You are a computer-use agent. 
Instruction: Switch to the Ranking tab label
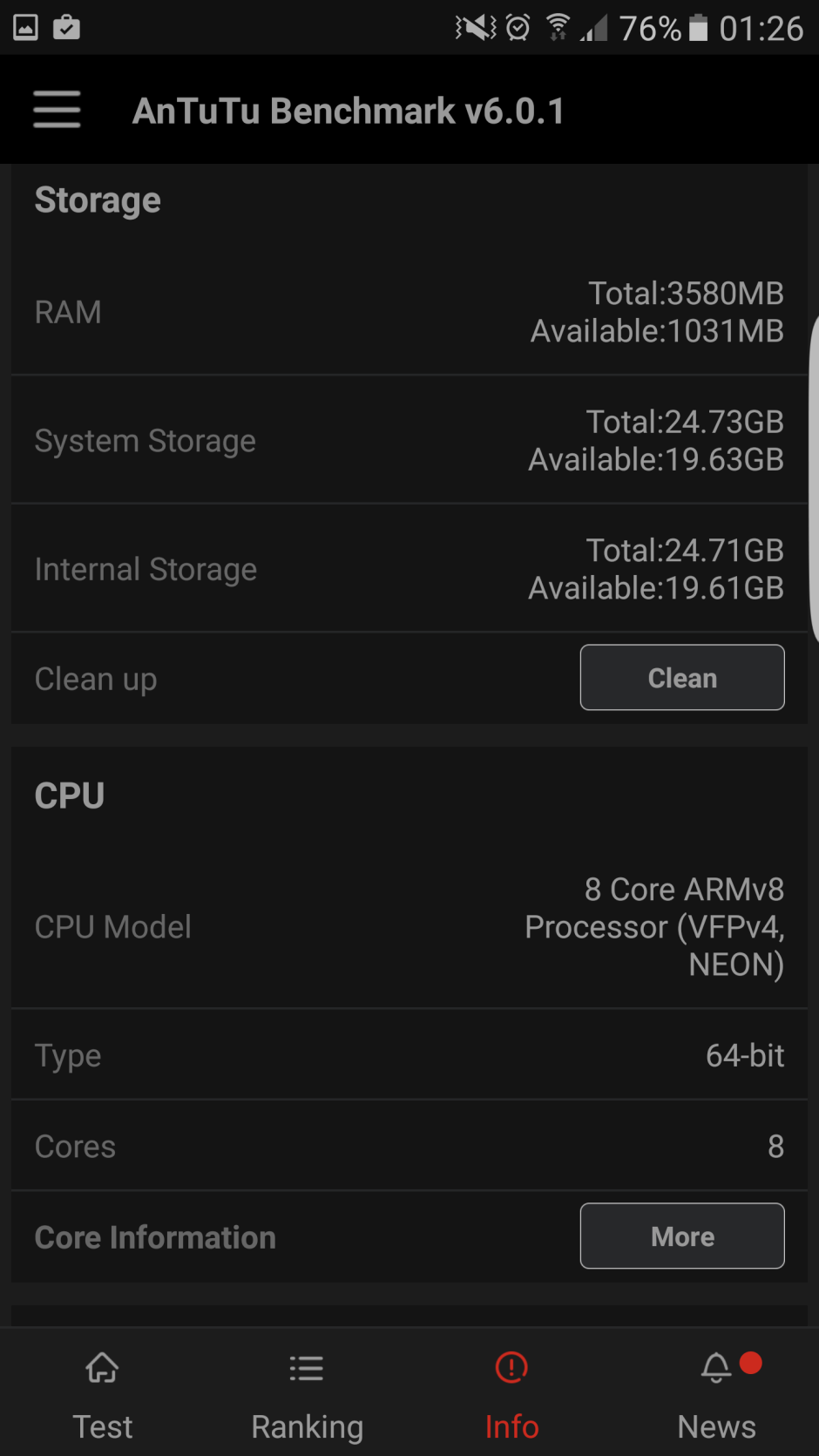[307, 1426]
